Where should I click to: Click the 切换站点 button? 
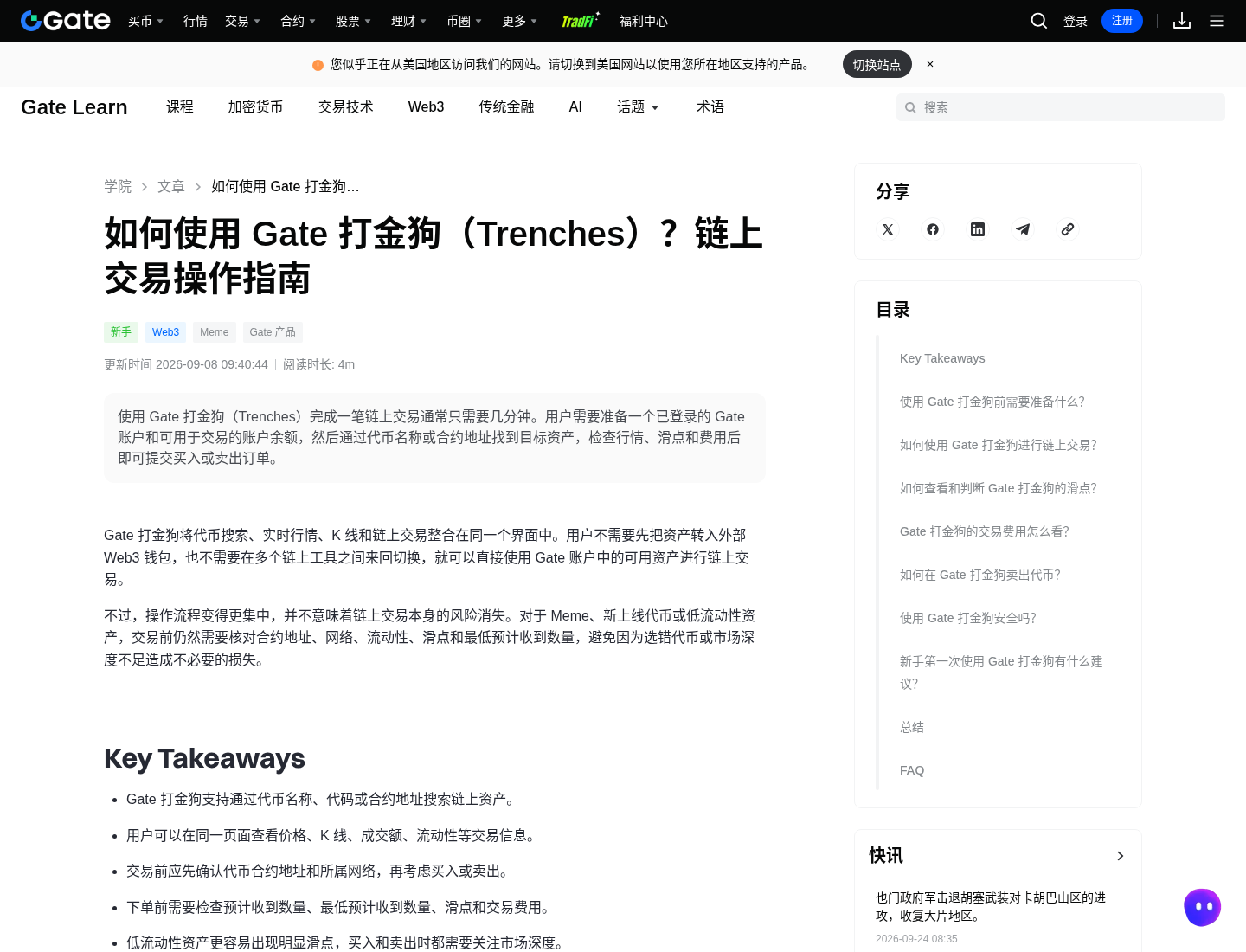coord(877,64)
